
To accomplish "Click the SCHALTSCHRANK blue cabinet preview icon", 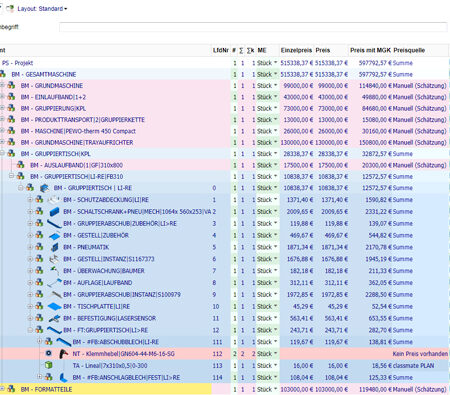I will click(54, 212).
